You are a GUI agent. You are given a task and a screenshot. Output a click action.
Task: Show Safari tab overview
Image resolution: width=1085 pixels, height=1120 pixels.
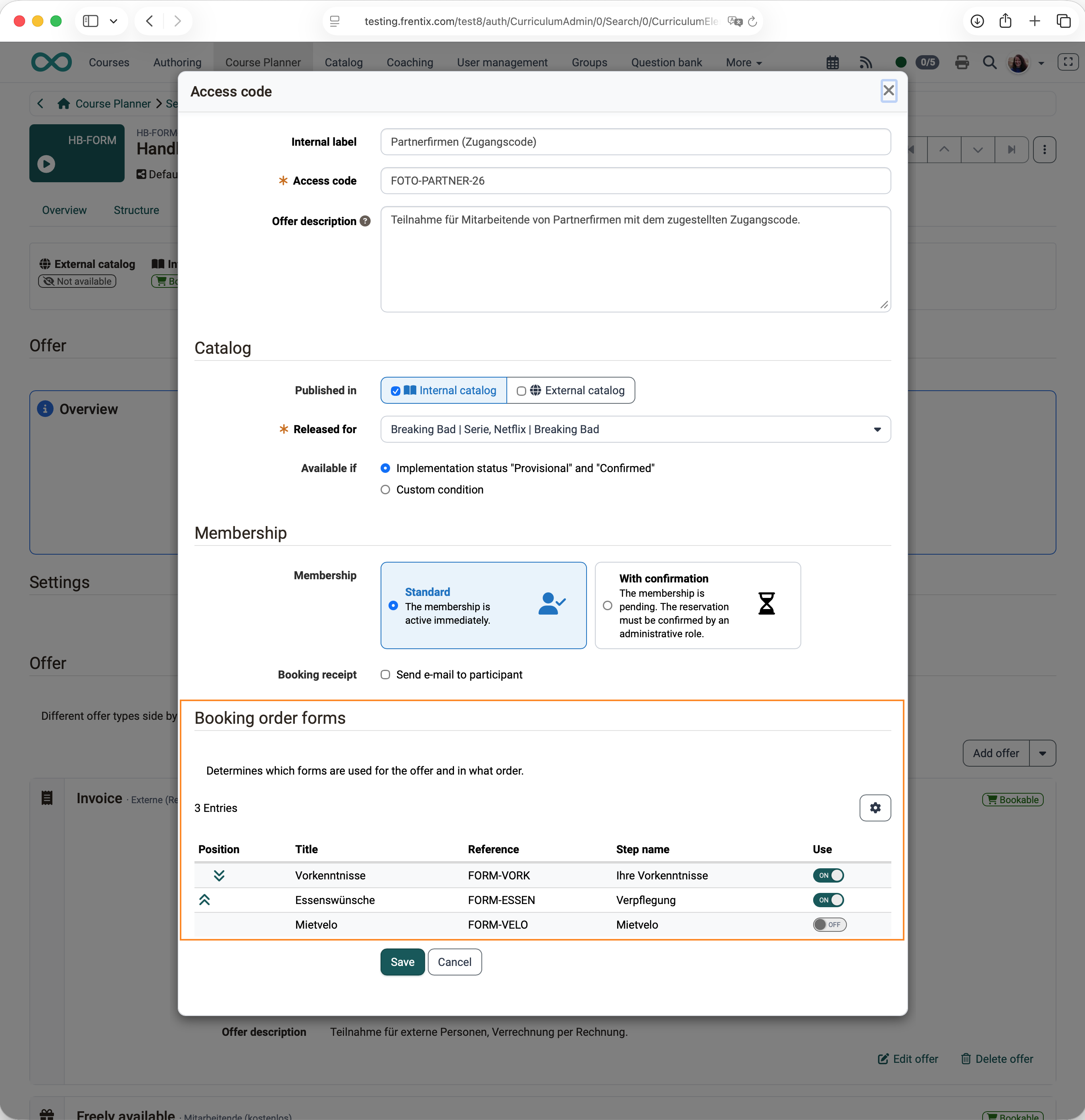click(1063, 21)
